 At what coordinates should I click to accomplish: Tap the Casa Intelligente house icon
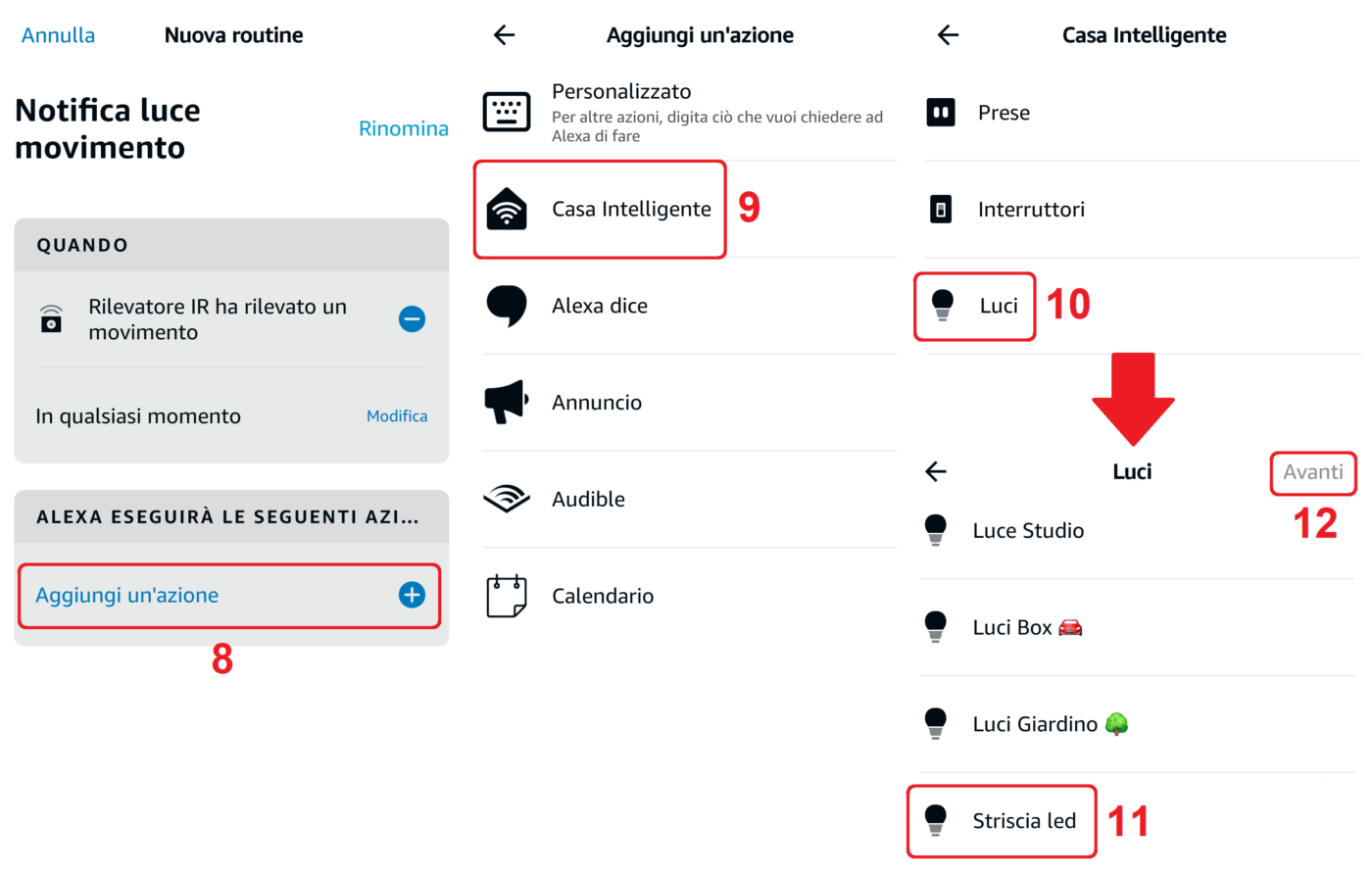[x=507, y=209]
